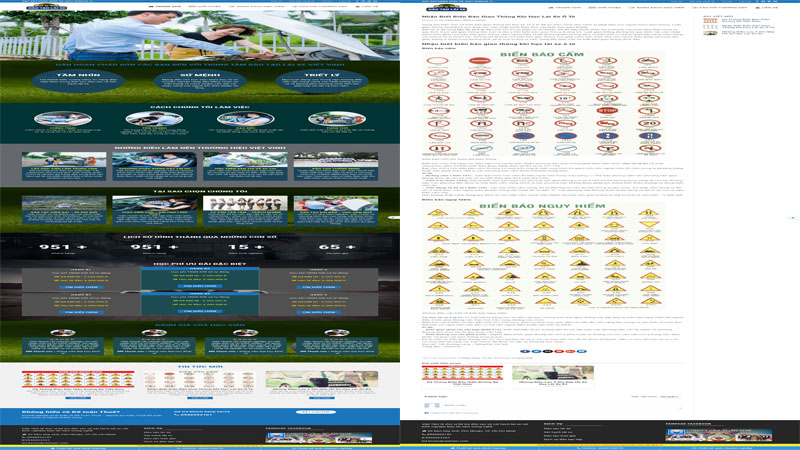This screenshot has width=800, height=450.
Task: Click the blue button in the top-left pricing card
Action: coord(81,287)
